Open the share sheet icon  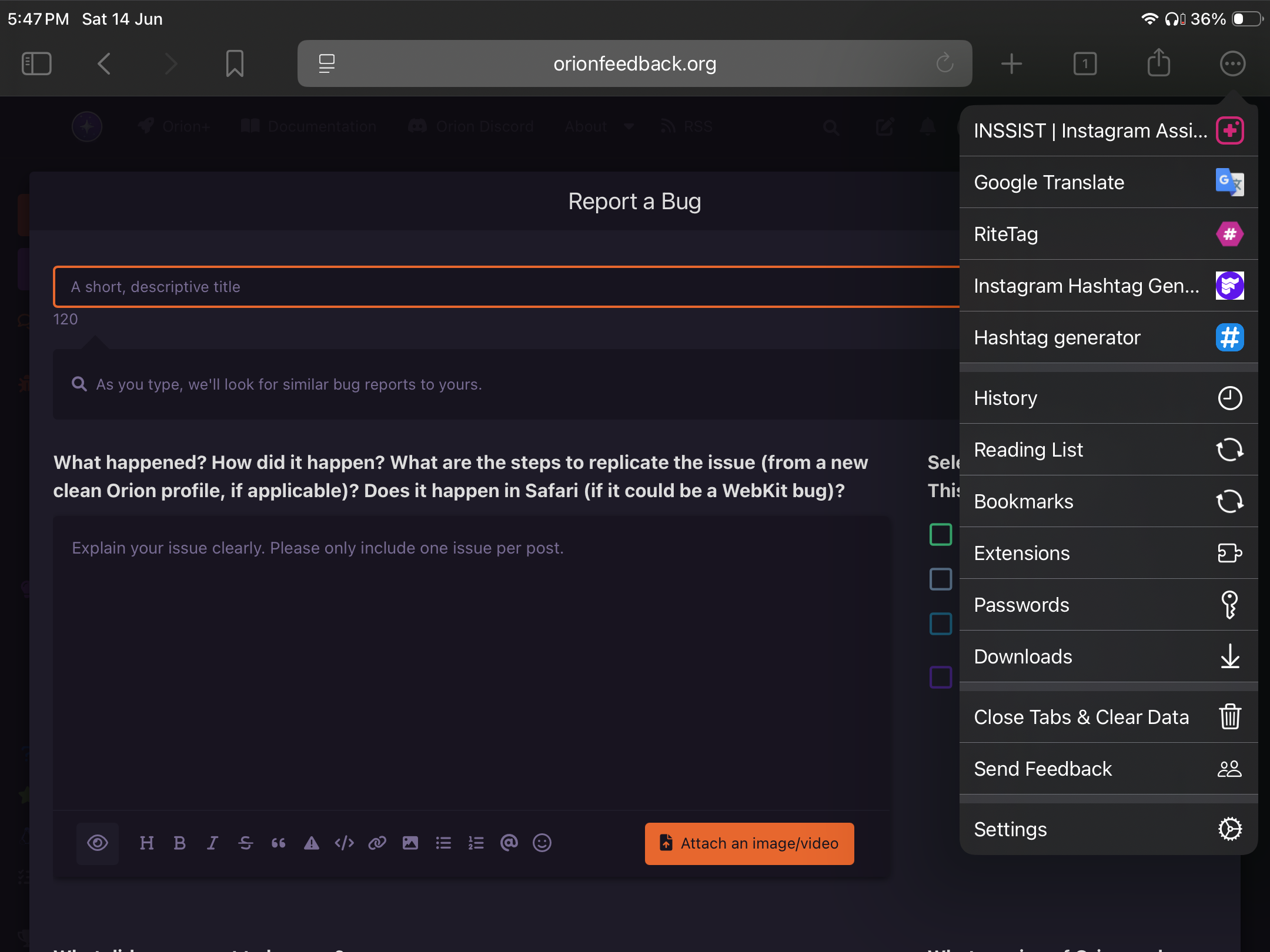pyautogui.click(x=1158, y=63)
